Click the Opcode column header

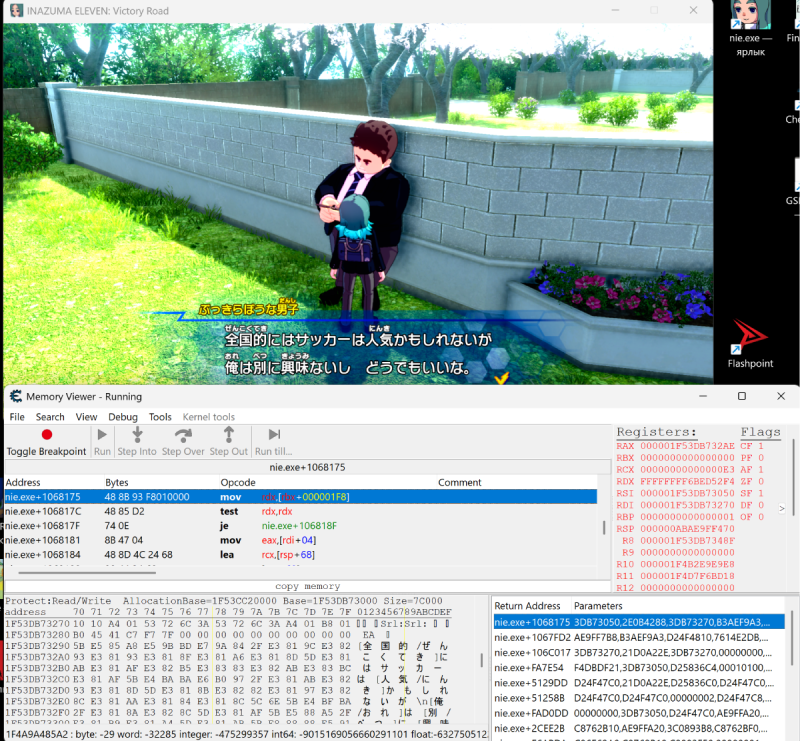pos(238,482)
